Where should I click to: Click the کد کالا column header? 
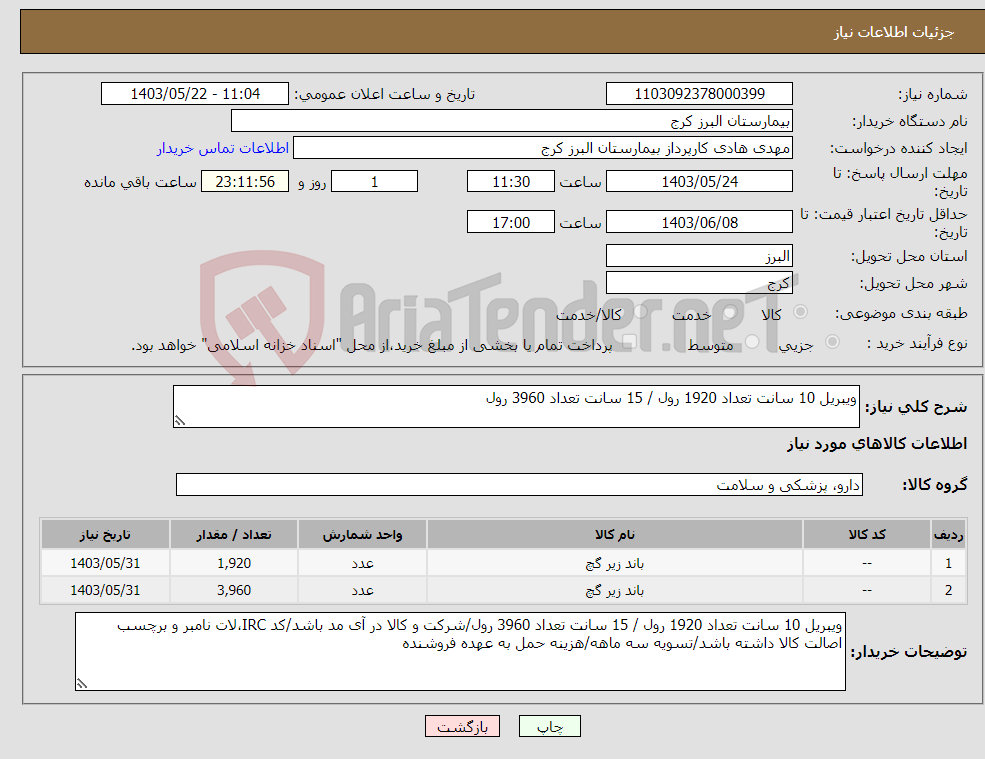(867, 534)
